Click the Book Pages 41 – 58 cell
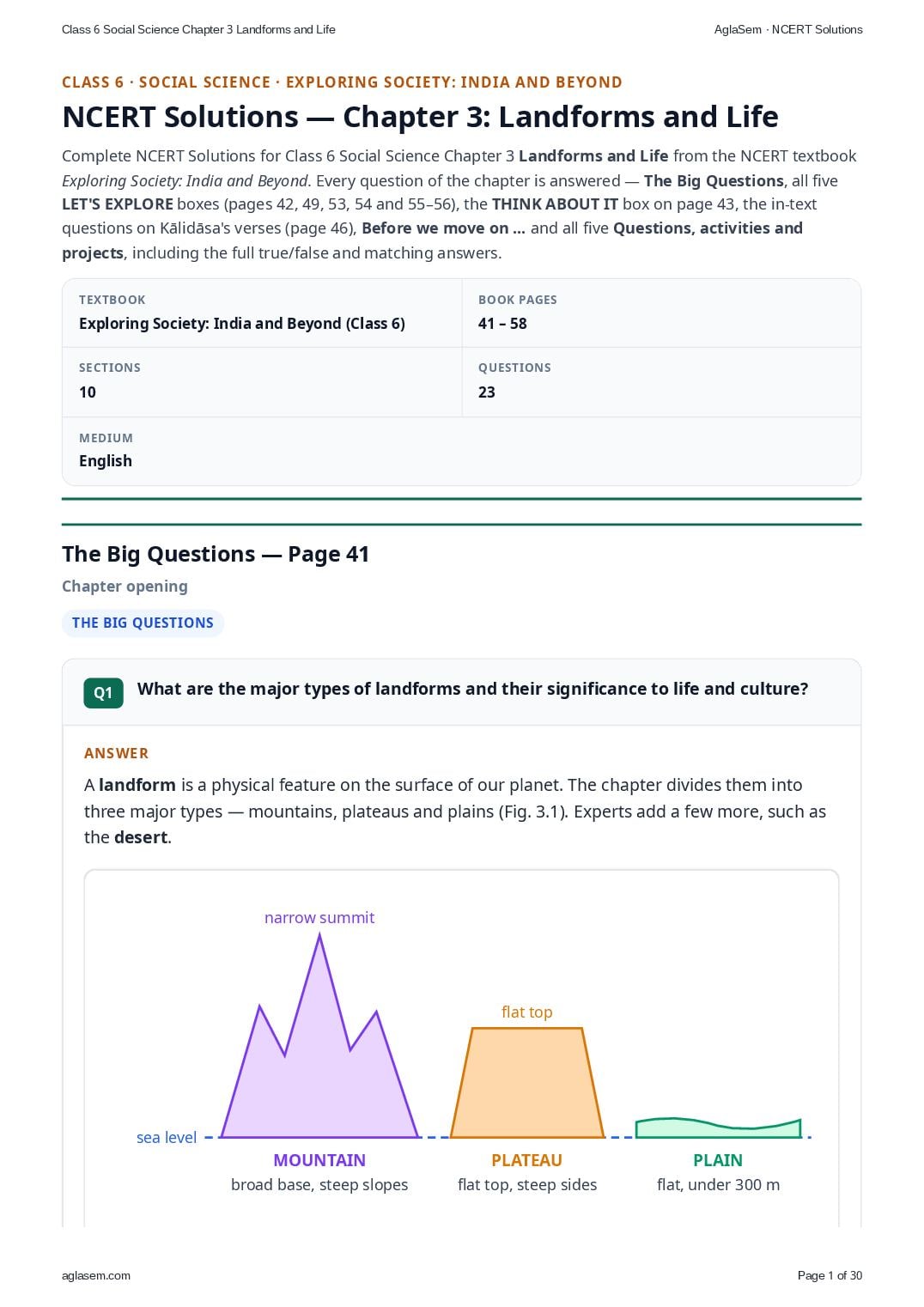This screenshot has width=924, height=1307. click(x=661, y=313)
